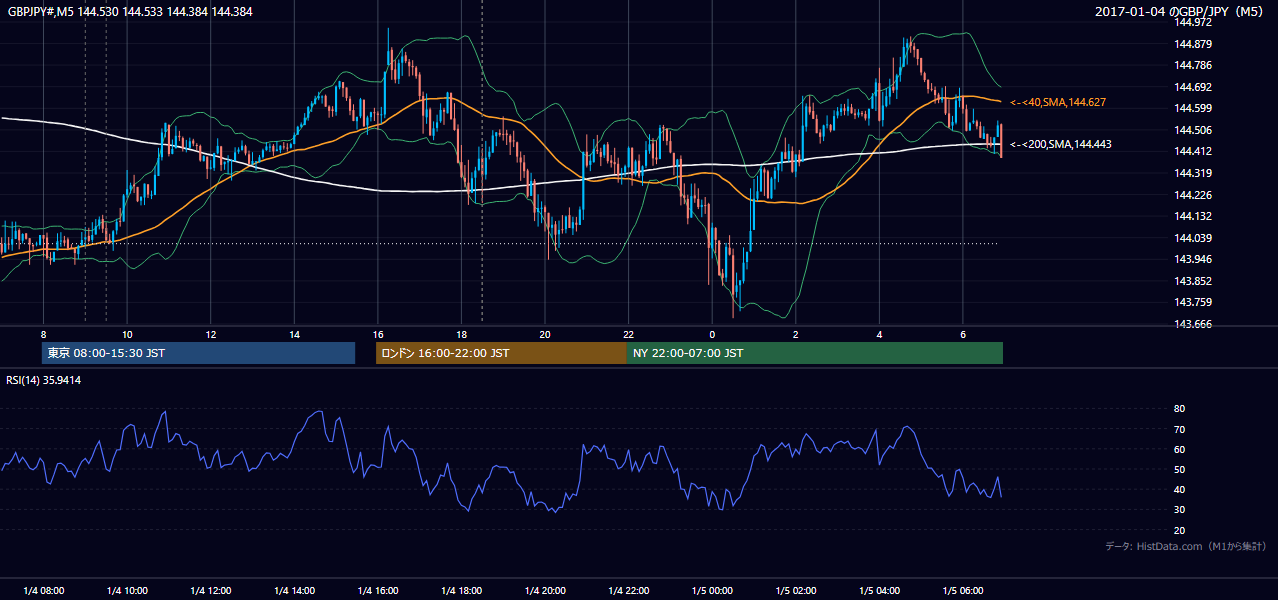Click the '2017-01-04 のGBP/JPY (M5)' heading

pos(1179,11)
